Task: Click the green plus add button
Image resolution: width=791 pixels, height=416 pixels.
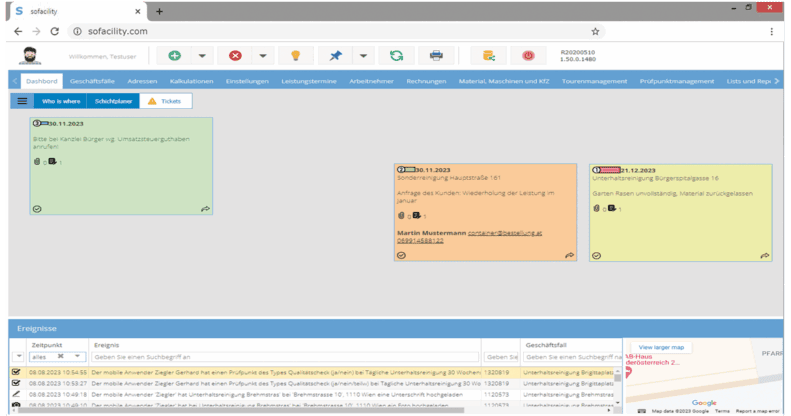Action: (175, 55)
